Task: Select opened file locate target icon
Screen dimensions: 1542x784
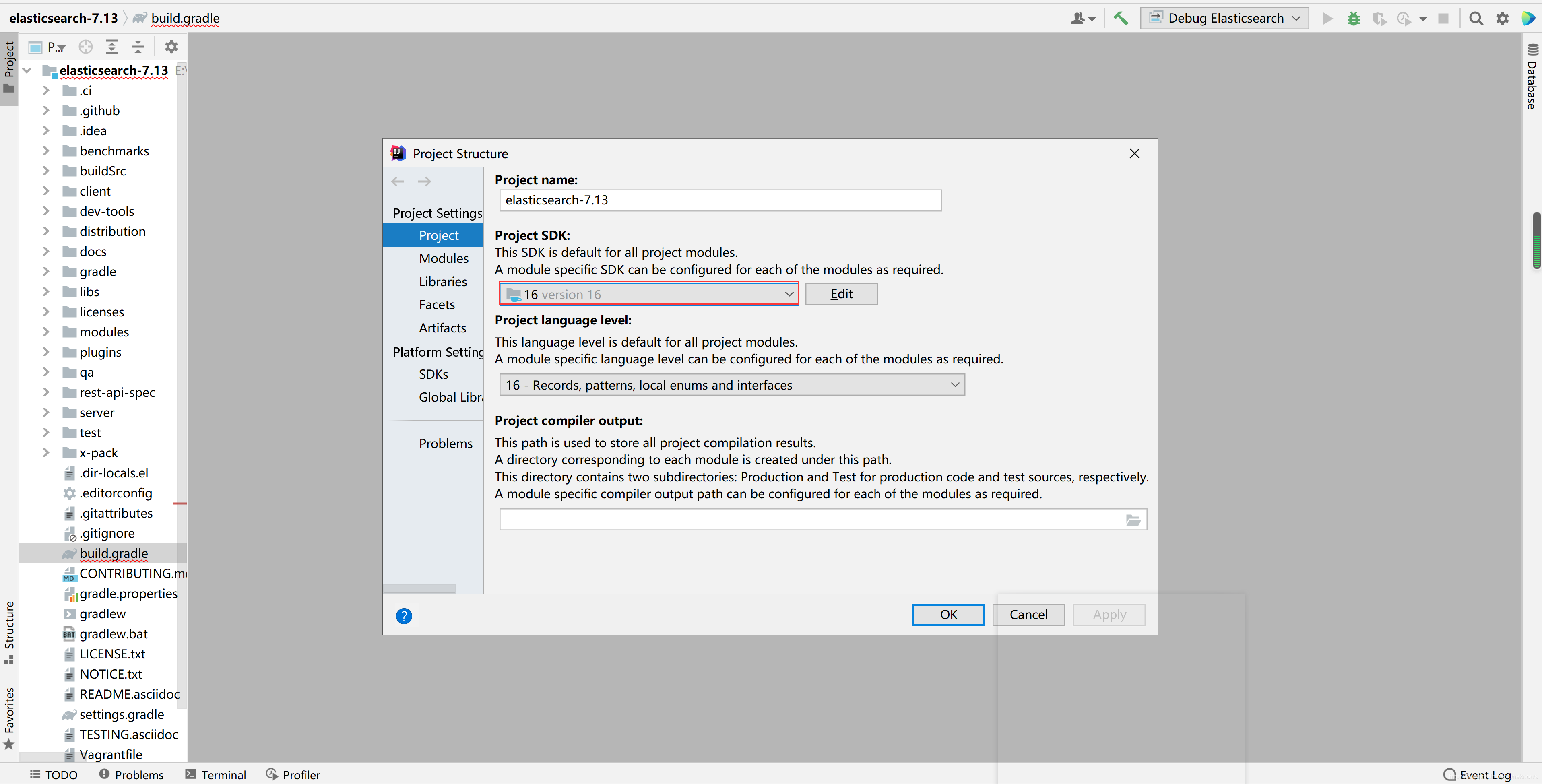Action: click(x=86, y=47)
